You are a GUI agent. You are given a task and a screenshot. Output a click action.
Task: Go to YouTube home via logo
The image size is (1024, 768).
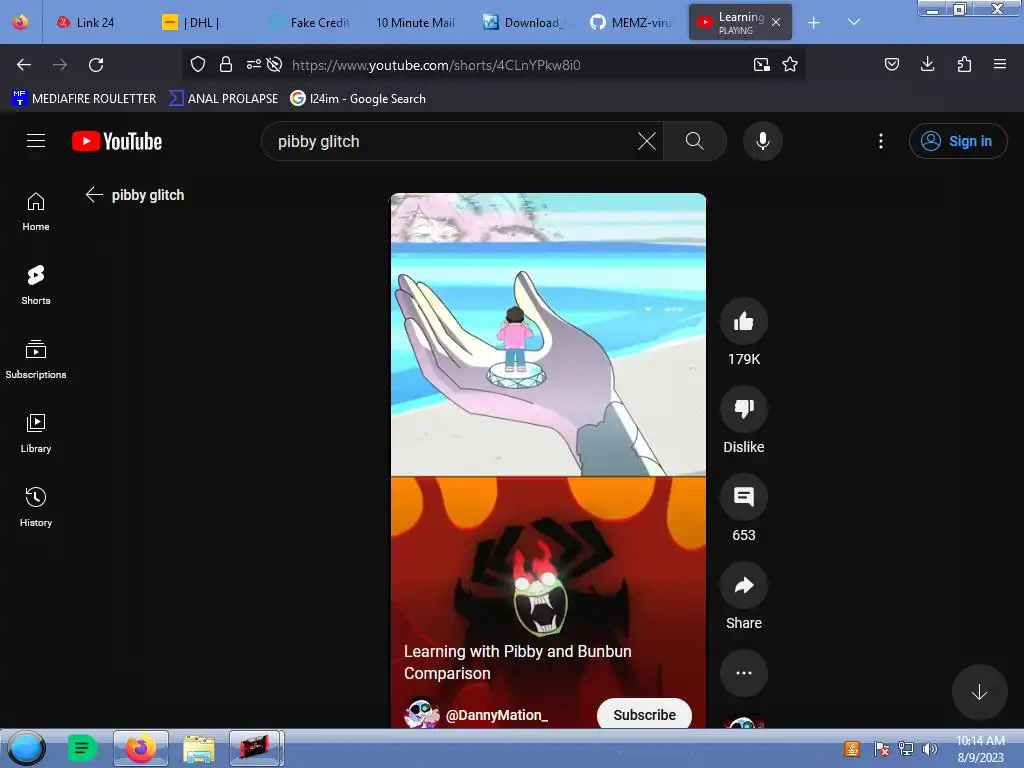pos(117,141)
